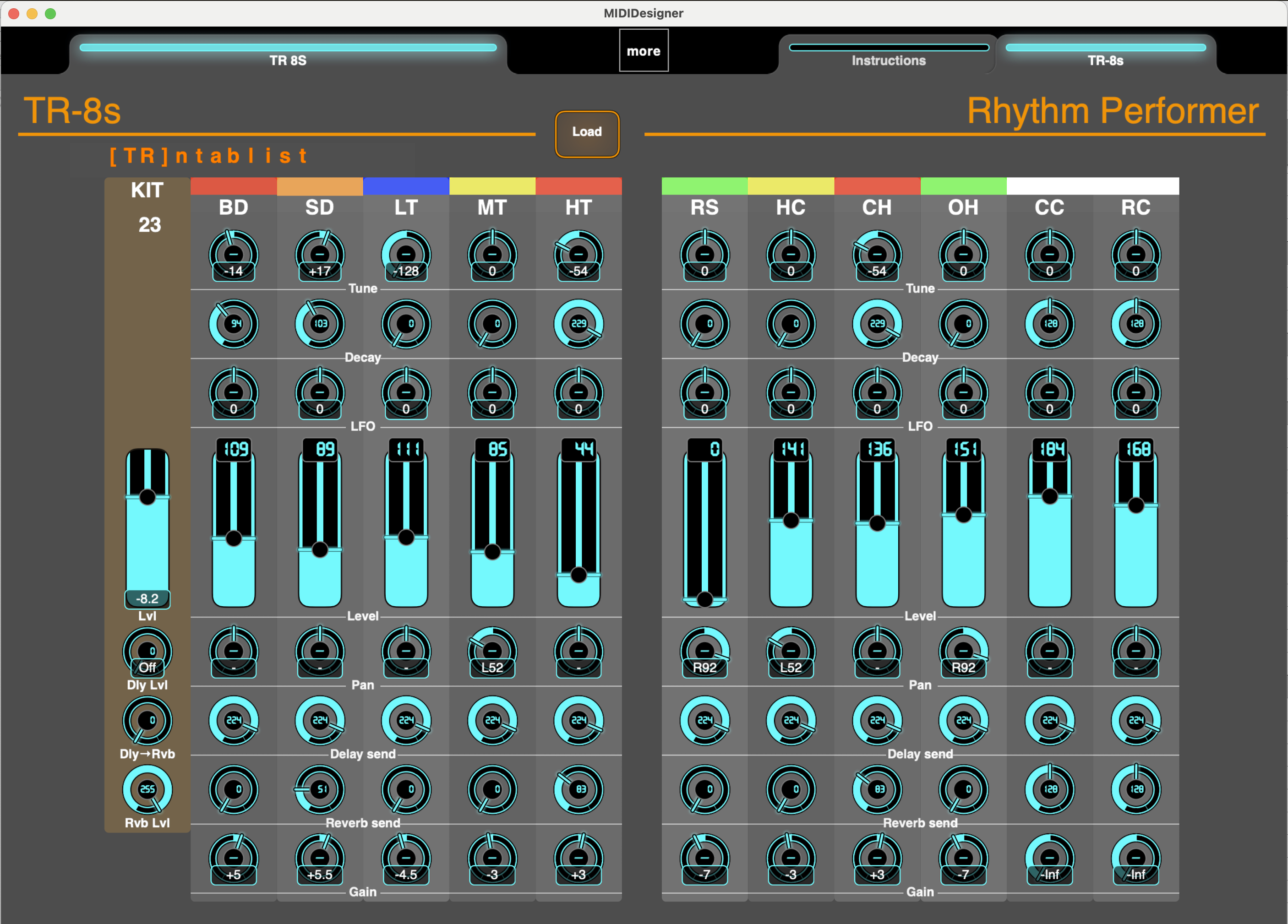Image resolution: width=1288 pixels, height=924 pixels.
Task: Click the SD Decay knob showing 103
Action: tap(320, 324)
